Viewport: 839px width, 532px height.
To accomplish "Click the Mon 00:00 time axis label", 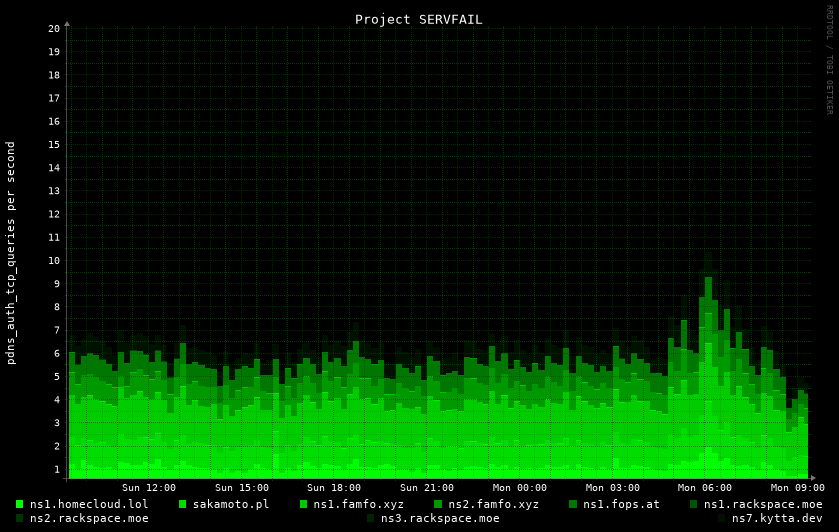I will click(520, 488).
